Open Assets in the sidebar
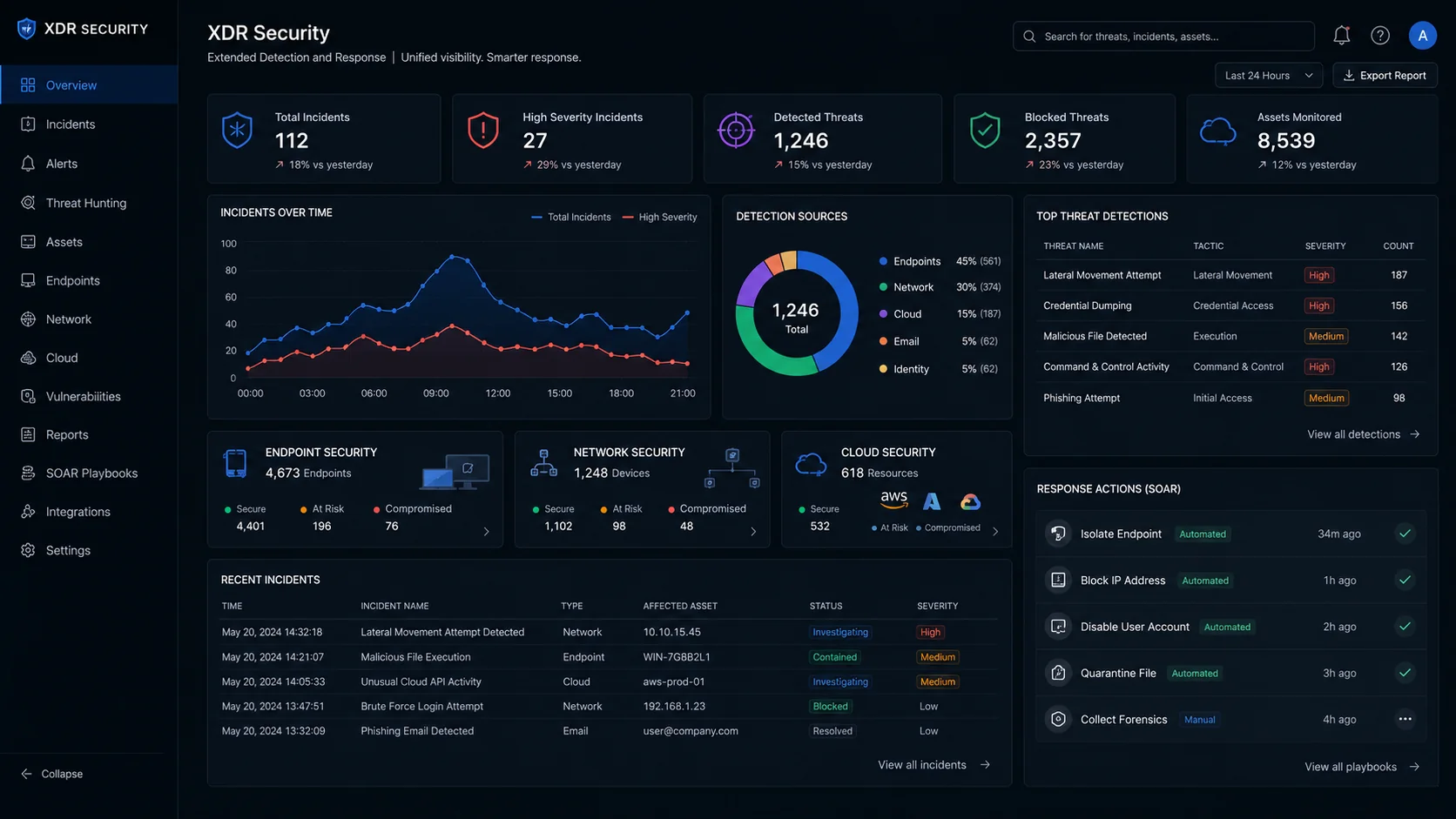The image size is (1456, 819). coord(89,242)
